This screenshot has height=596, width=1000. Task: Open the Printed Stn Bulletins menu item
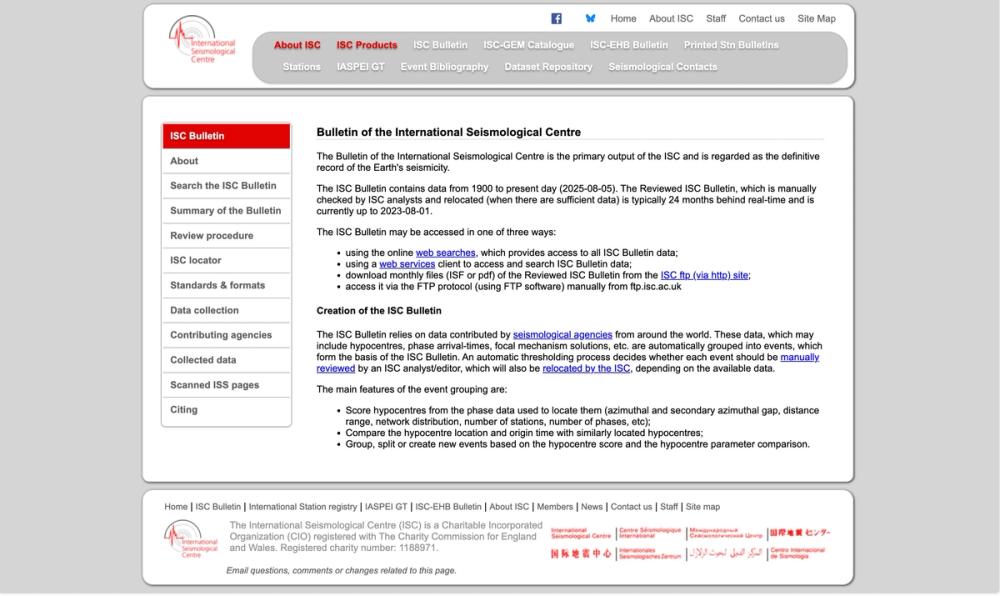(731, 45)
